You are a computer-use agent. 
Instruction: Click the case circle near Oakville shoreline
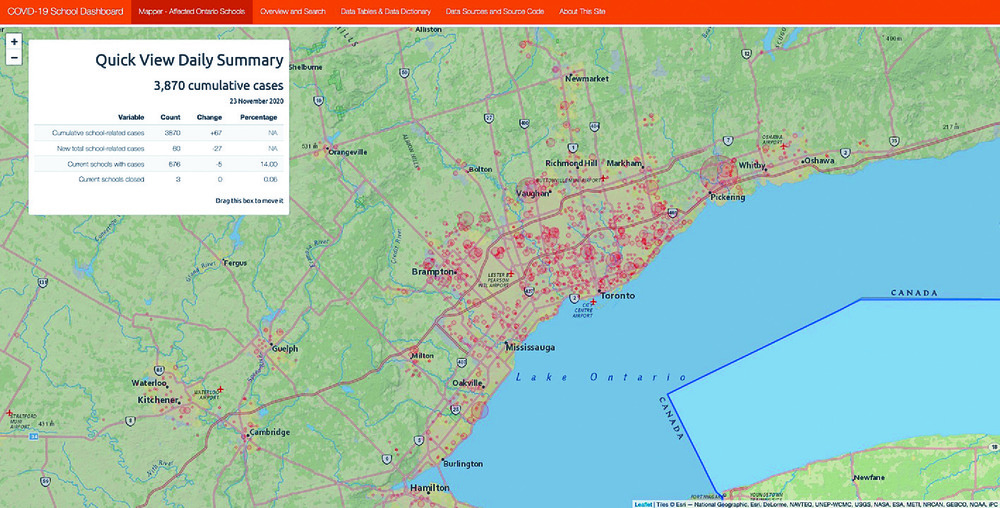click(x=479, y=407)
